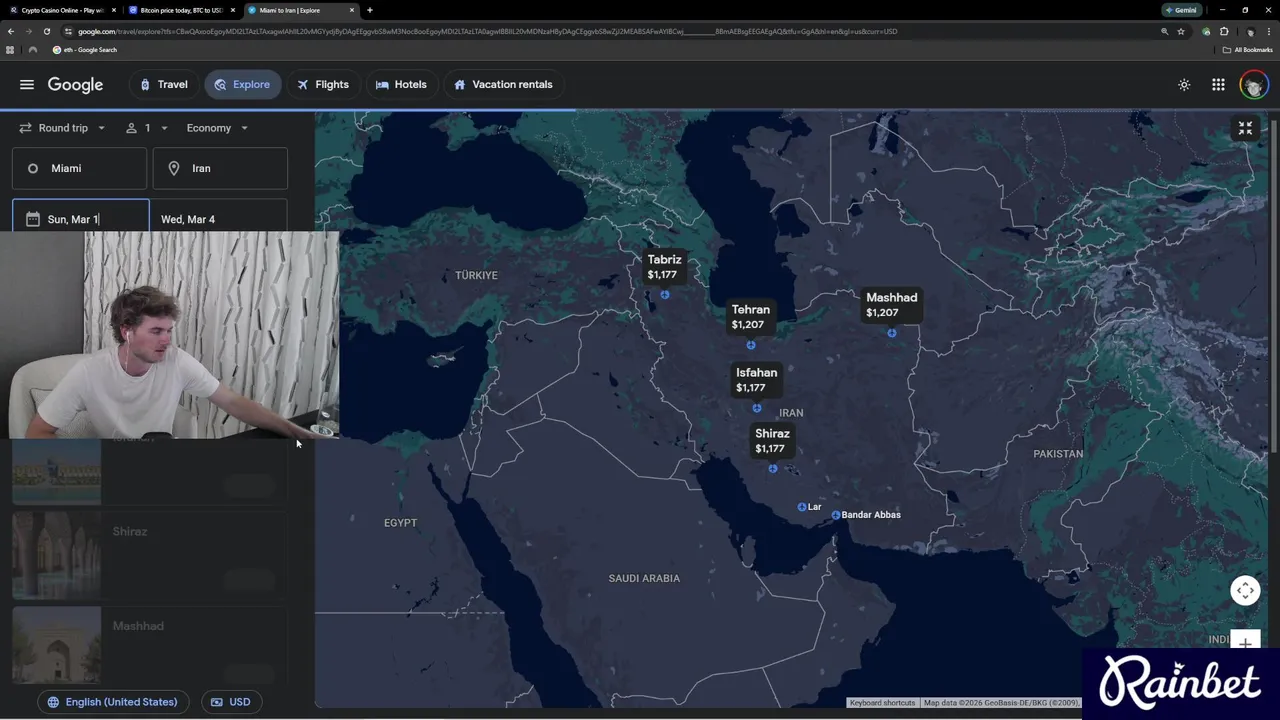Expand the Economy class dropdown

pos(217,128)
